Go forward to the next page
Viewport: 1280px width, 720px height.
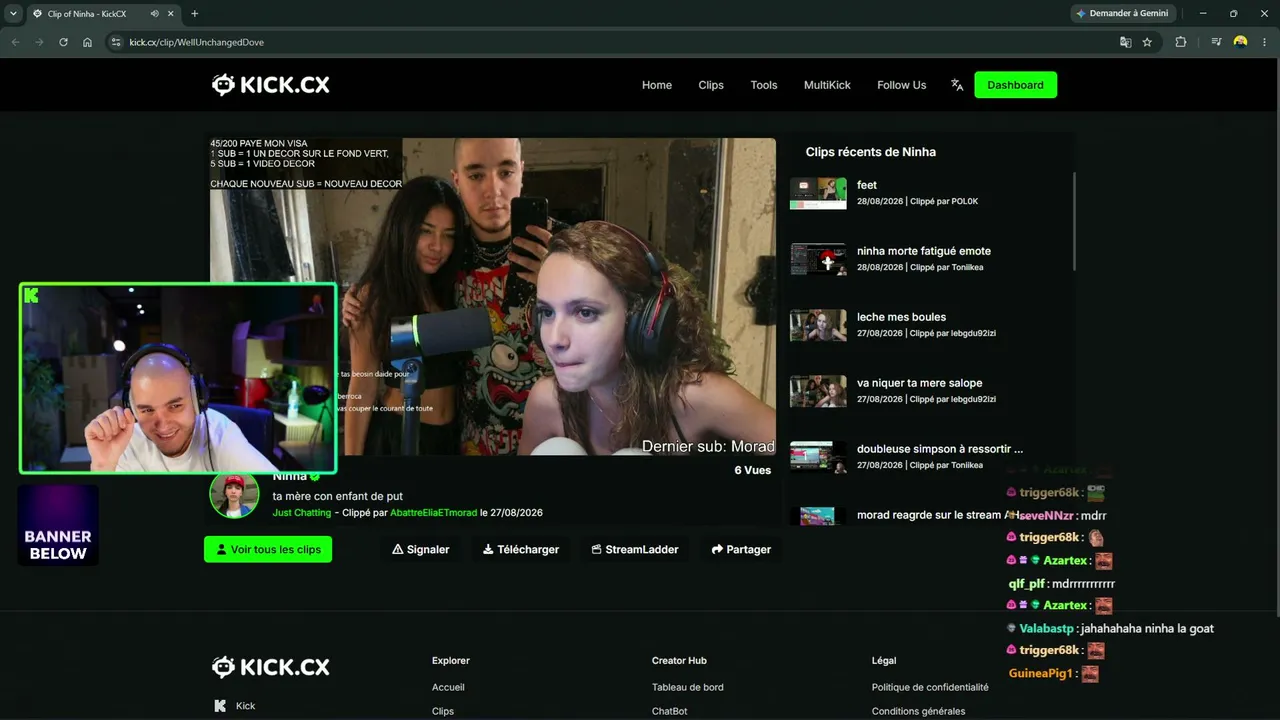[39, 42]
